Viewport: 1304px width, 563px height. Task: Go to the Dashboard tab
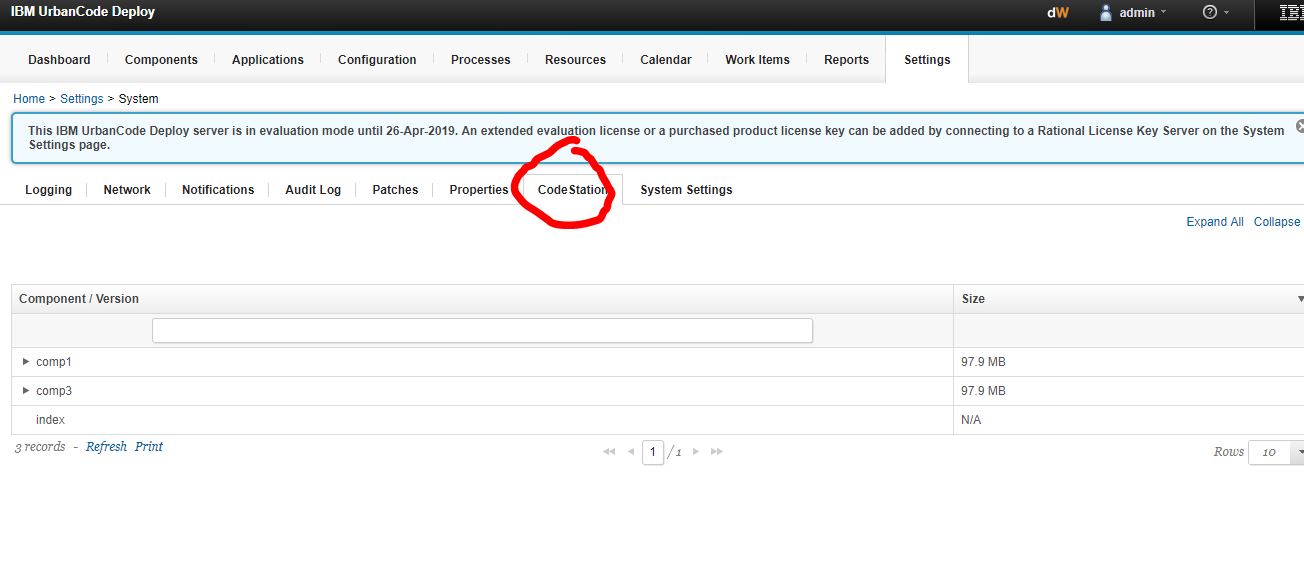tap(59, 60)
